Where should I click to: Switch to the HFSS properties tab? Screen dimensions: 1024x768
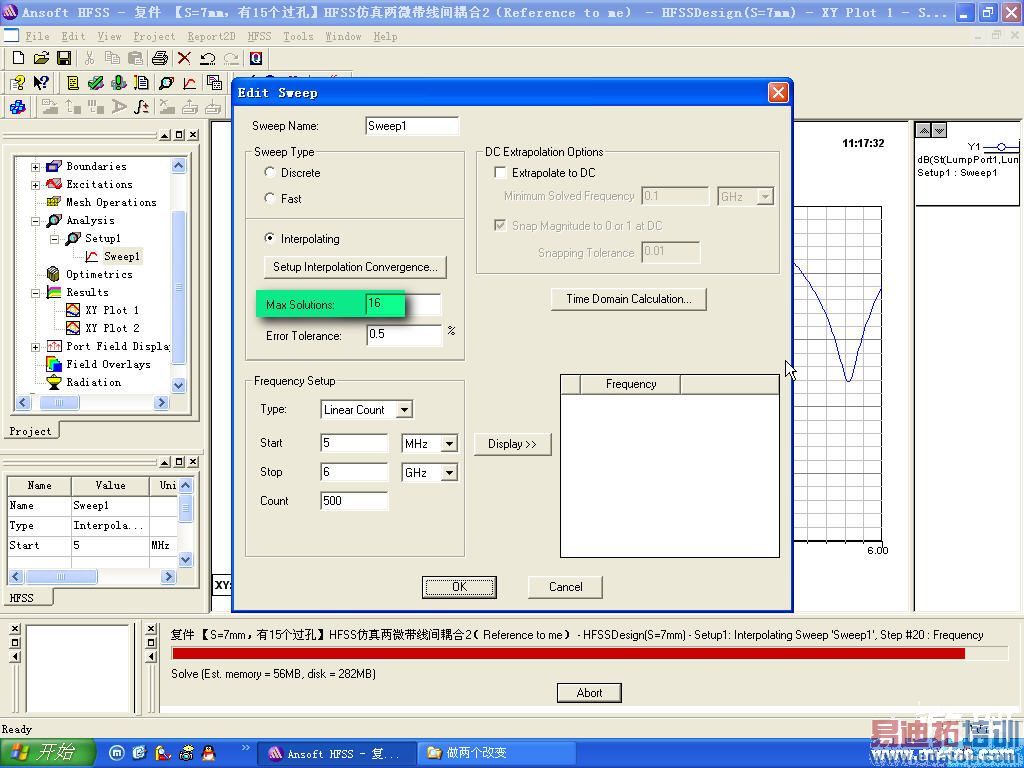coord(22,598)
